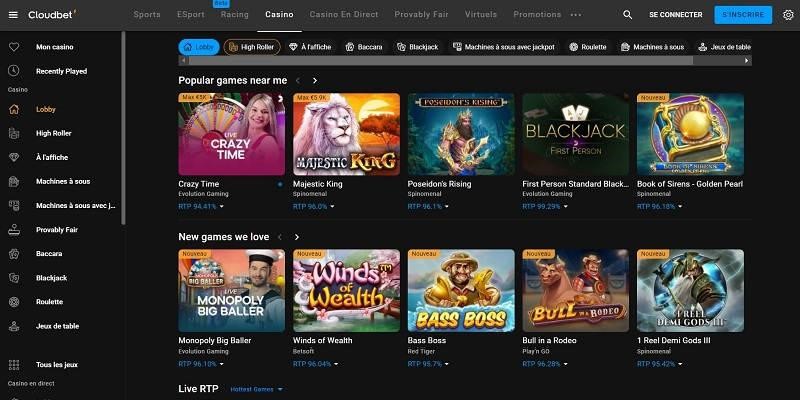Screen dimensions: 800x400
Task: Open the Promotions navigation tab
Action: pos(537,15)
